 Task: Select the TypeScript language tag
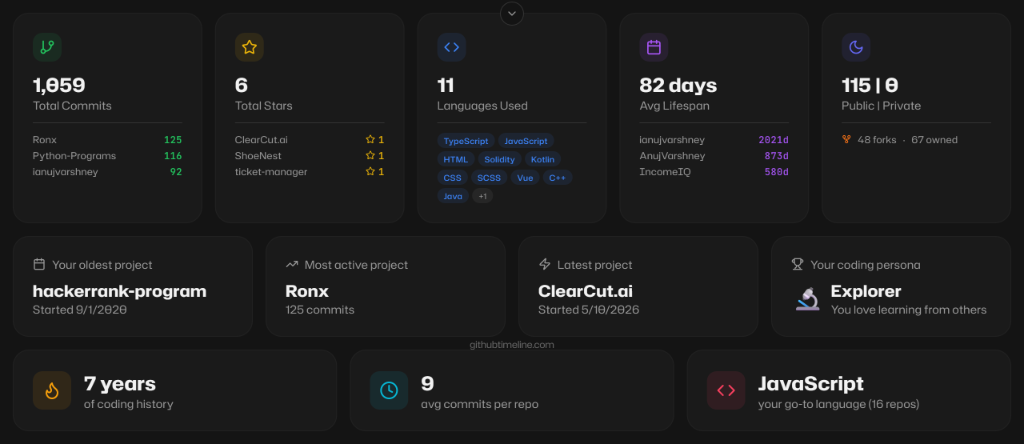click(466, 141)
